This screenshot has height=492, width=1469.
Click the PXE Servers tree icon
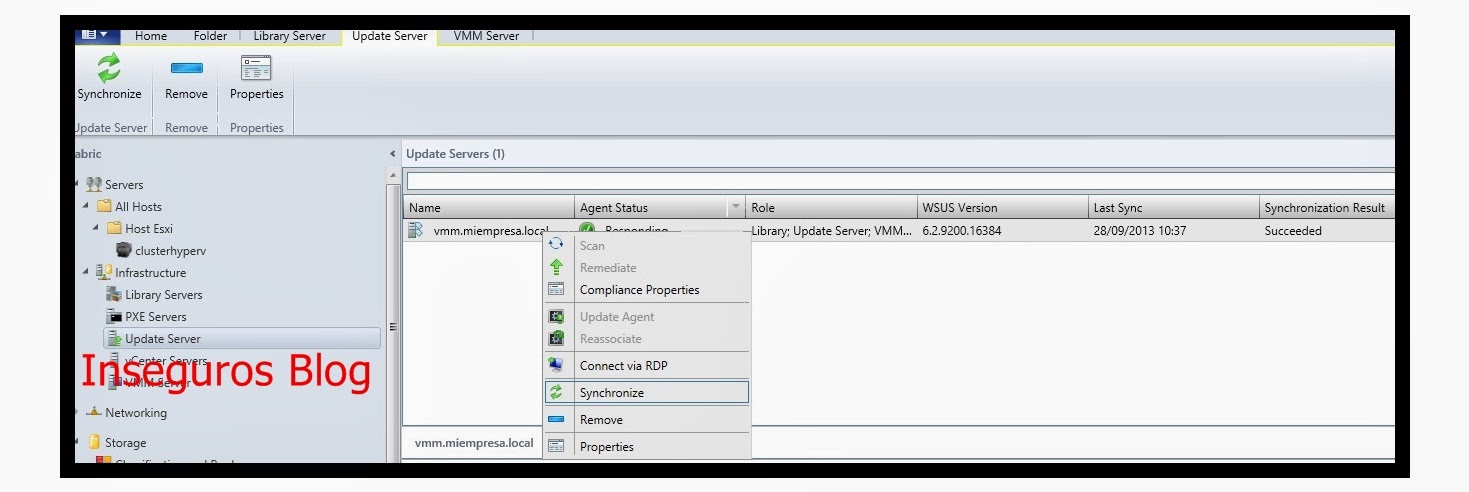click(x=114, y=317)
